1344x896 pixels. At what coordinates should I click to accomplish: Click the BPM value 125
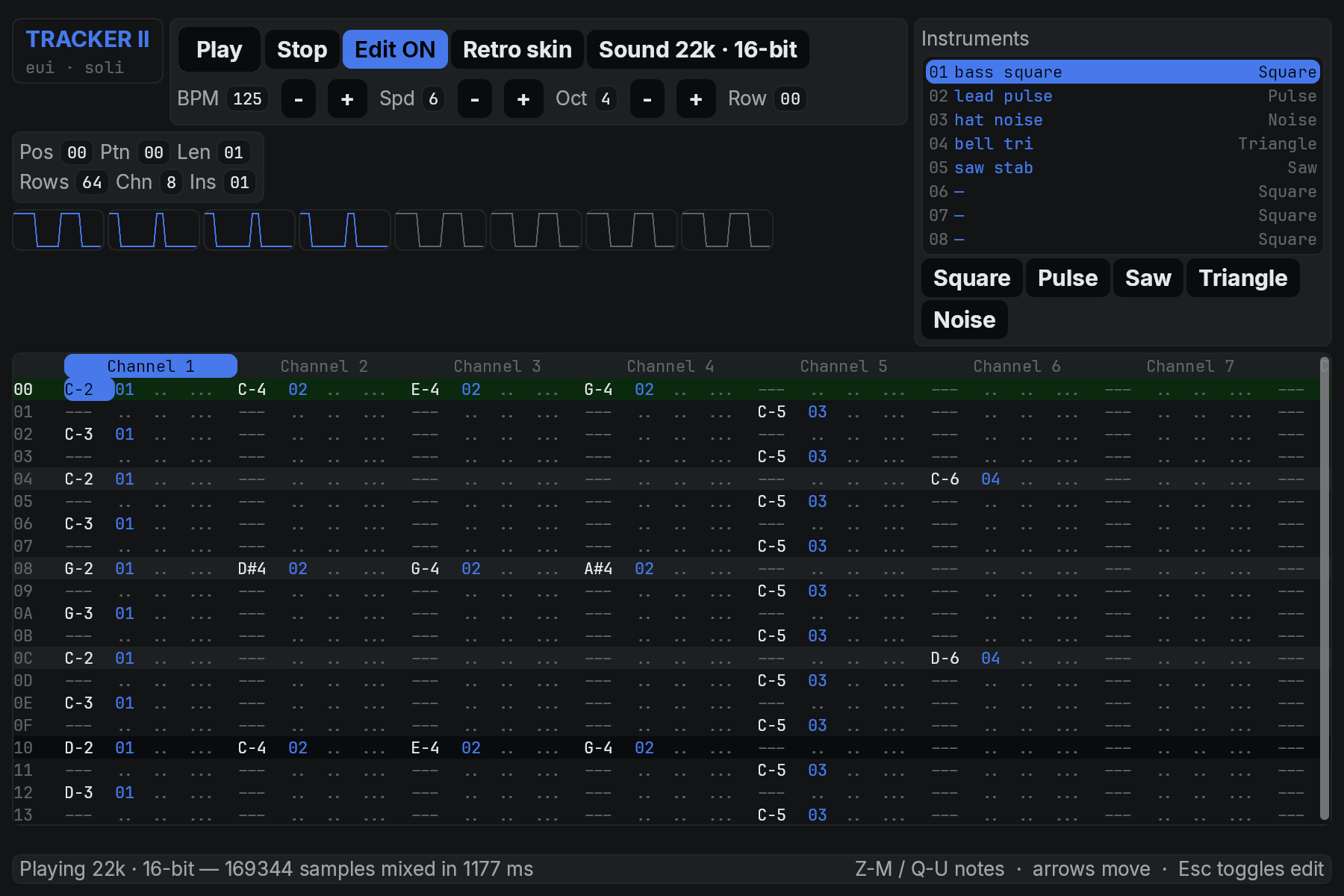[247, 99]
